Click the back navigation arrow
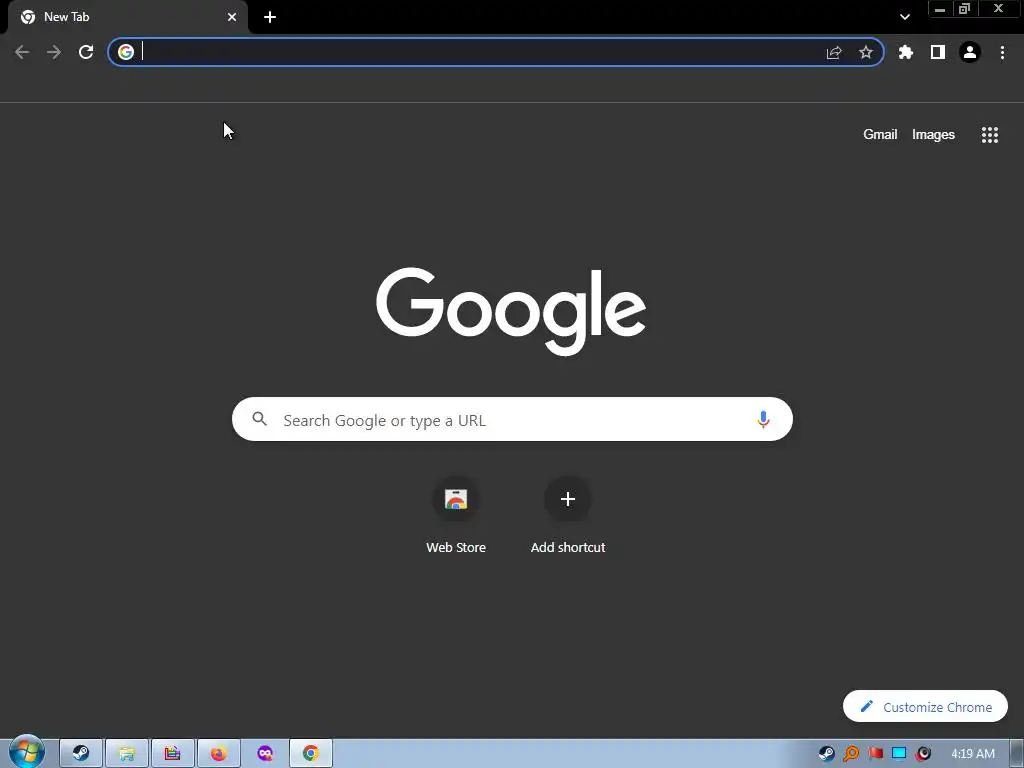 22,52
